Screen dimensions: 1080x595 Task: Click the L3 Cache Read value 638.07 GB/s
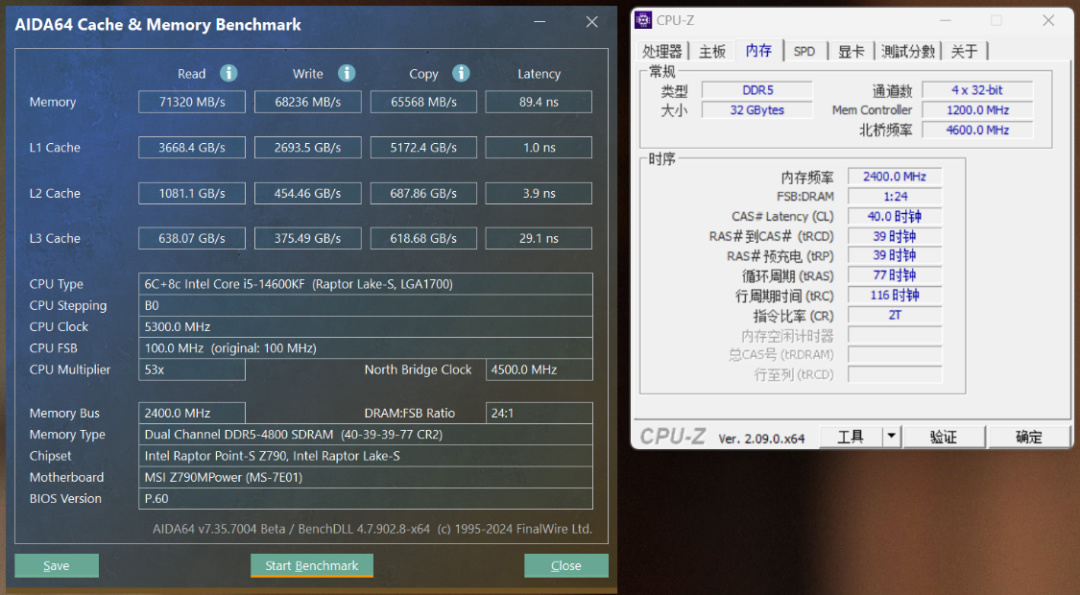(x=191, y=238)
